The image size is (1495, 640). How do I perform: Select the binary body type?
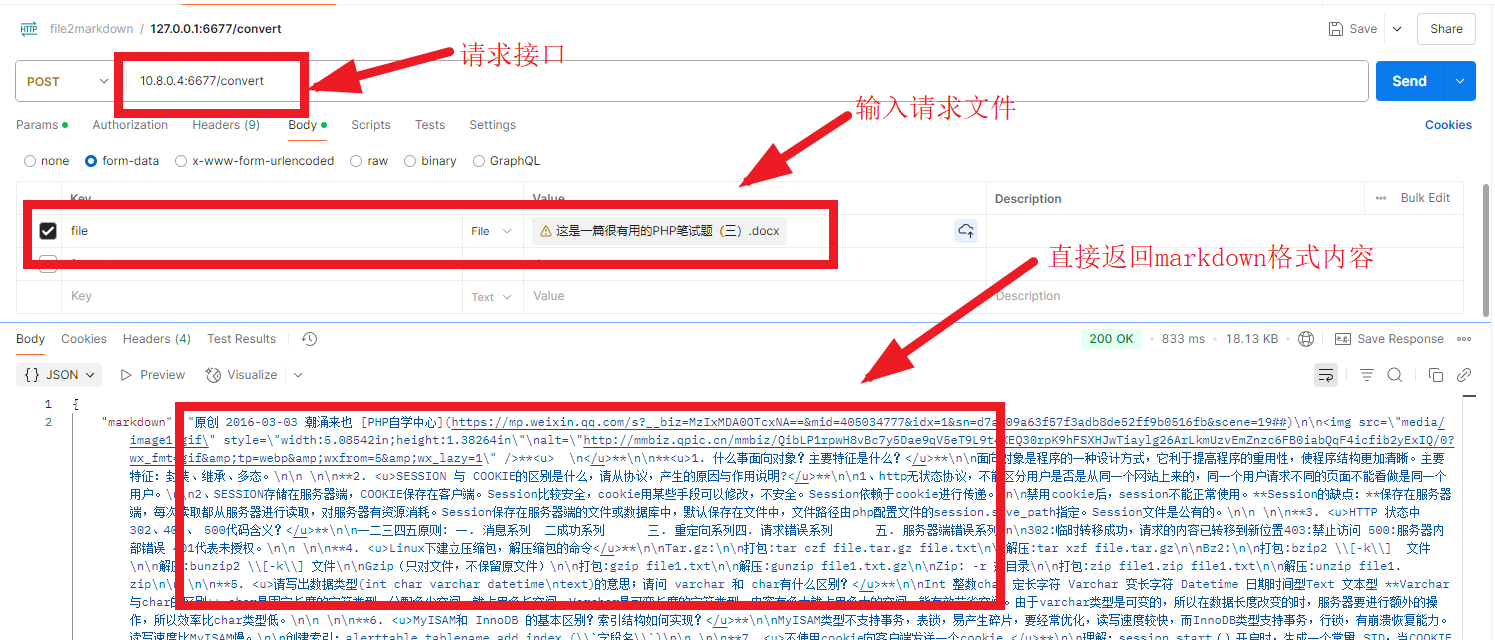pos(411,161)
